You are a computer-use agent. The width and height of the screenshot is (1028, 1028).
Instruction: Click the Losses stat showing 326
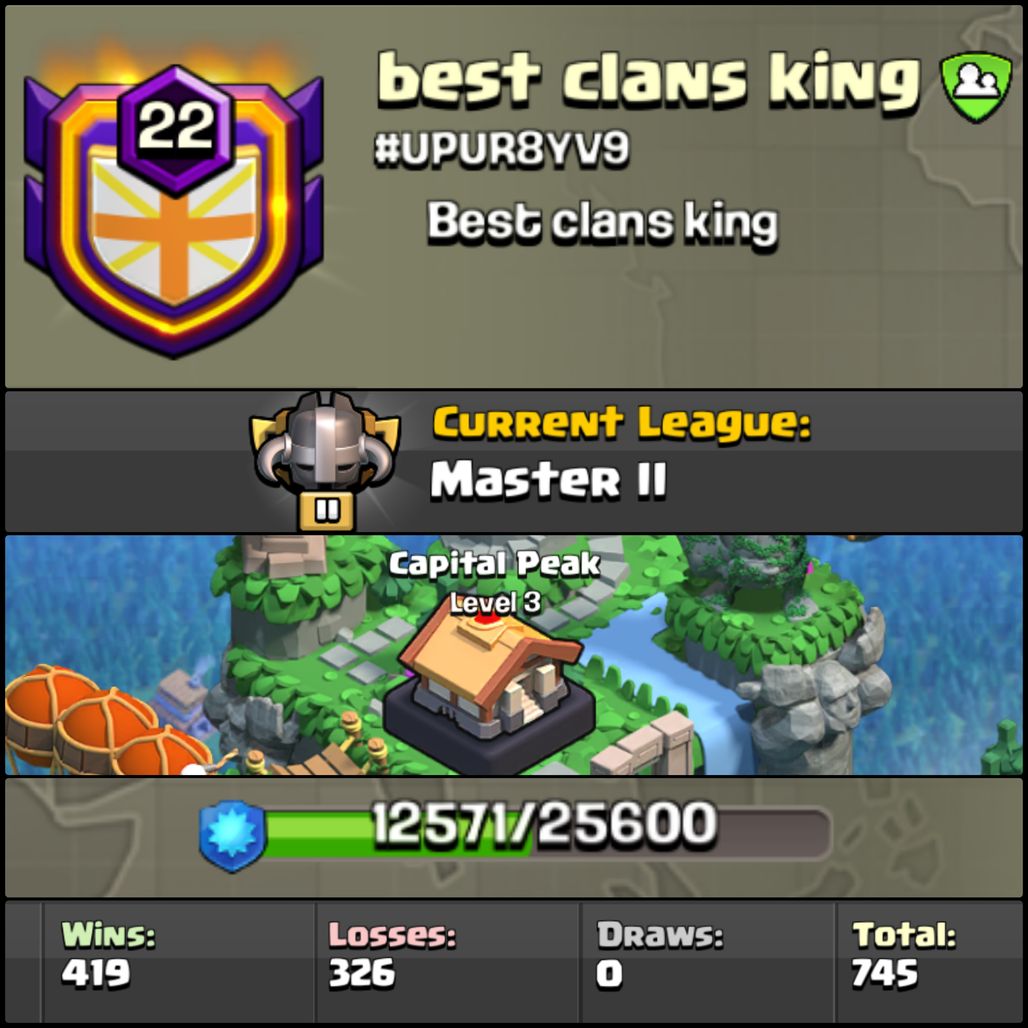pyautogui.click(x=391, y=954)
